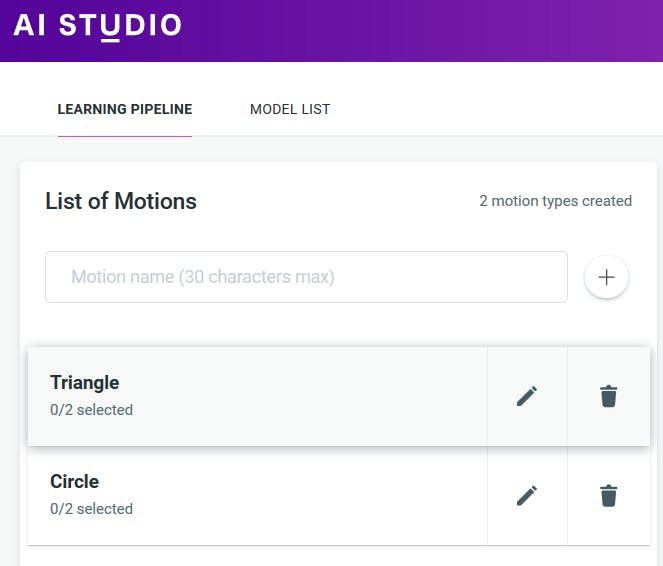Image resolution: width=663 pixels, height=566 pixels.
Task: Click the "List of Motions" heading
Action: click(121, 201)
